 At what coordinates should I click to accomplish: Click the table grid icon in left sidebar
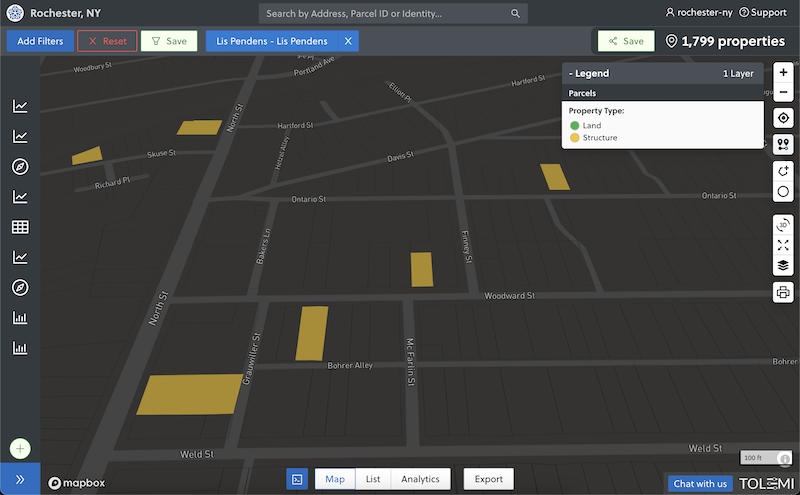coord(20,227)
